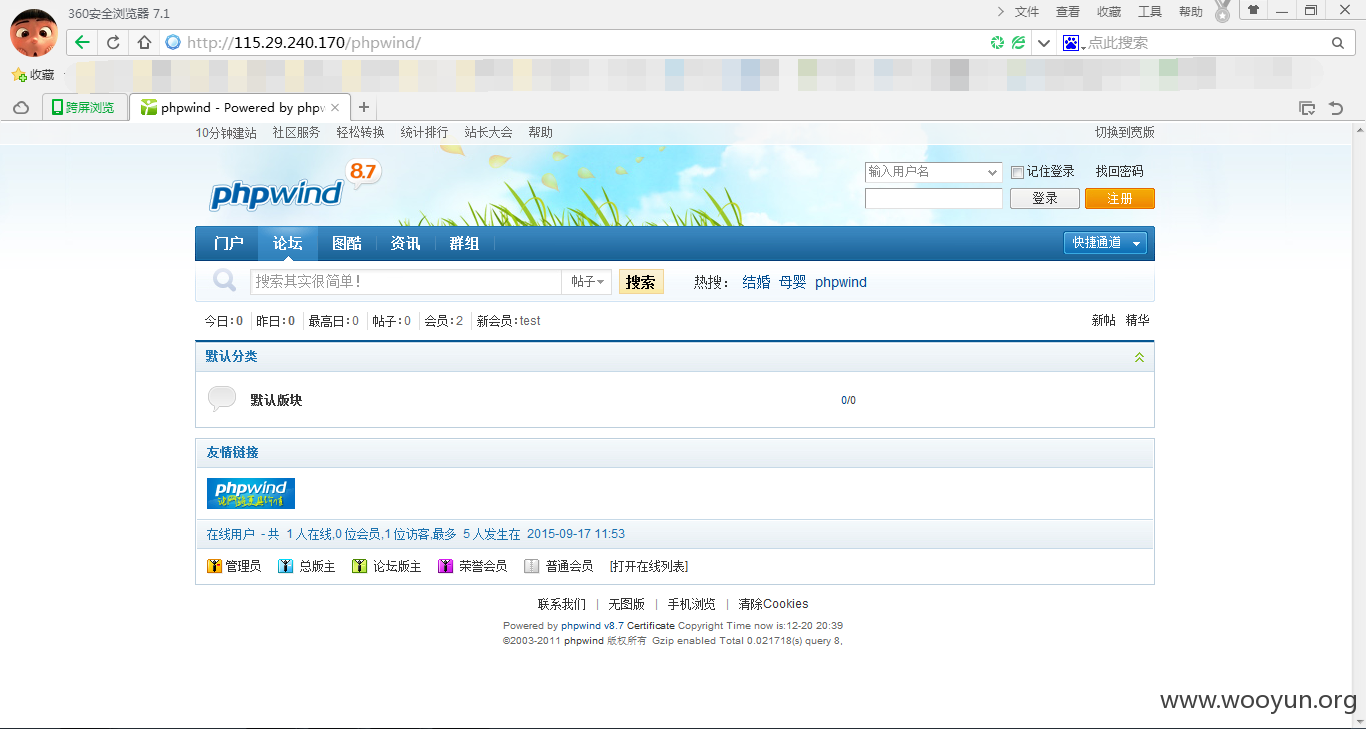Focus the 搜索其实很简单 search field

click(406, 282)
